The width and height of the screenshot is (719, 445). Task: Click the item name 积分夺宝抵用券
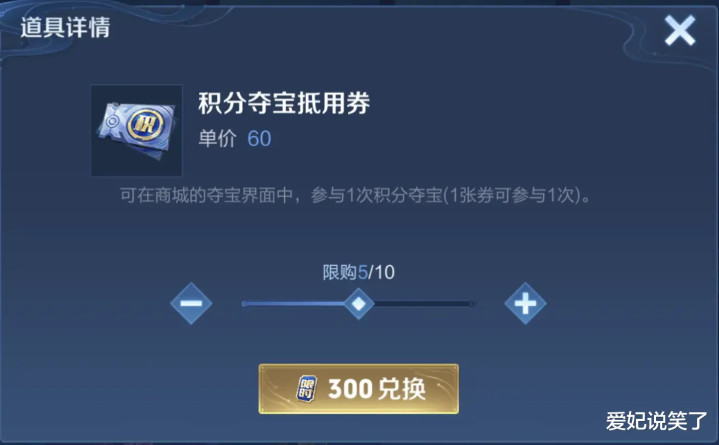click(284, 103)
